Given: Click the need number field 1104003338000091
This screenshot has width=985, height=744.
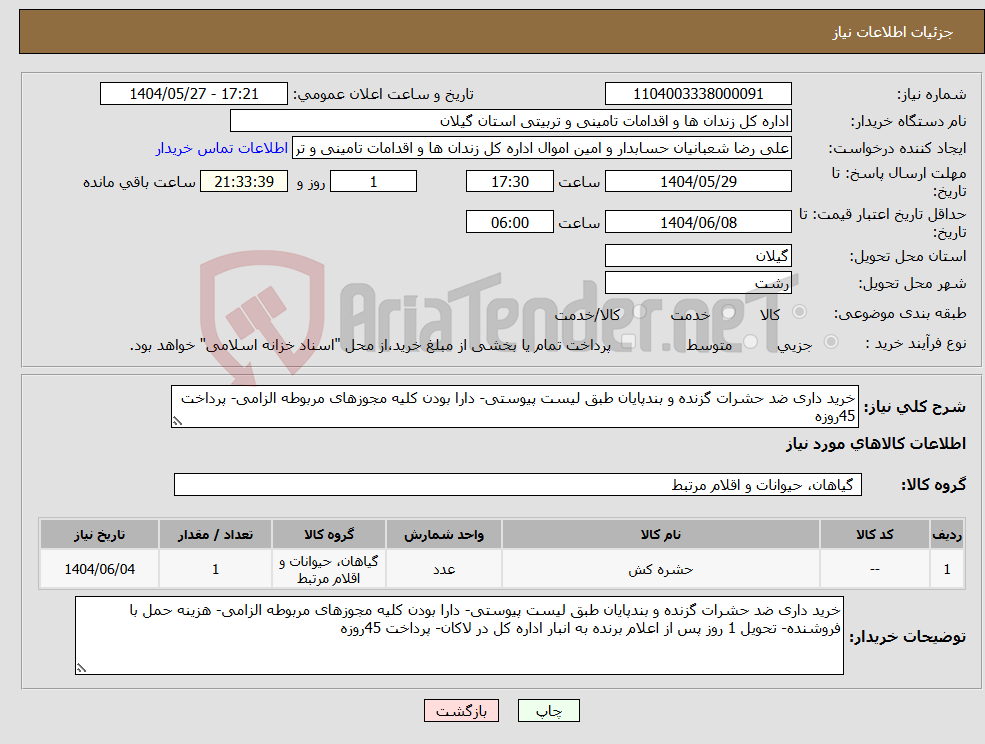Looking at the screenshot, I should (x=698, y=94).
